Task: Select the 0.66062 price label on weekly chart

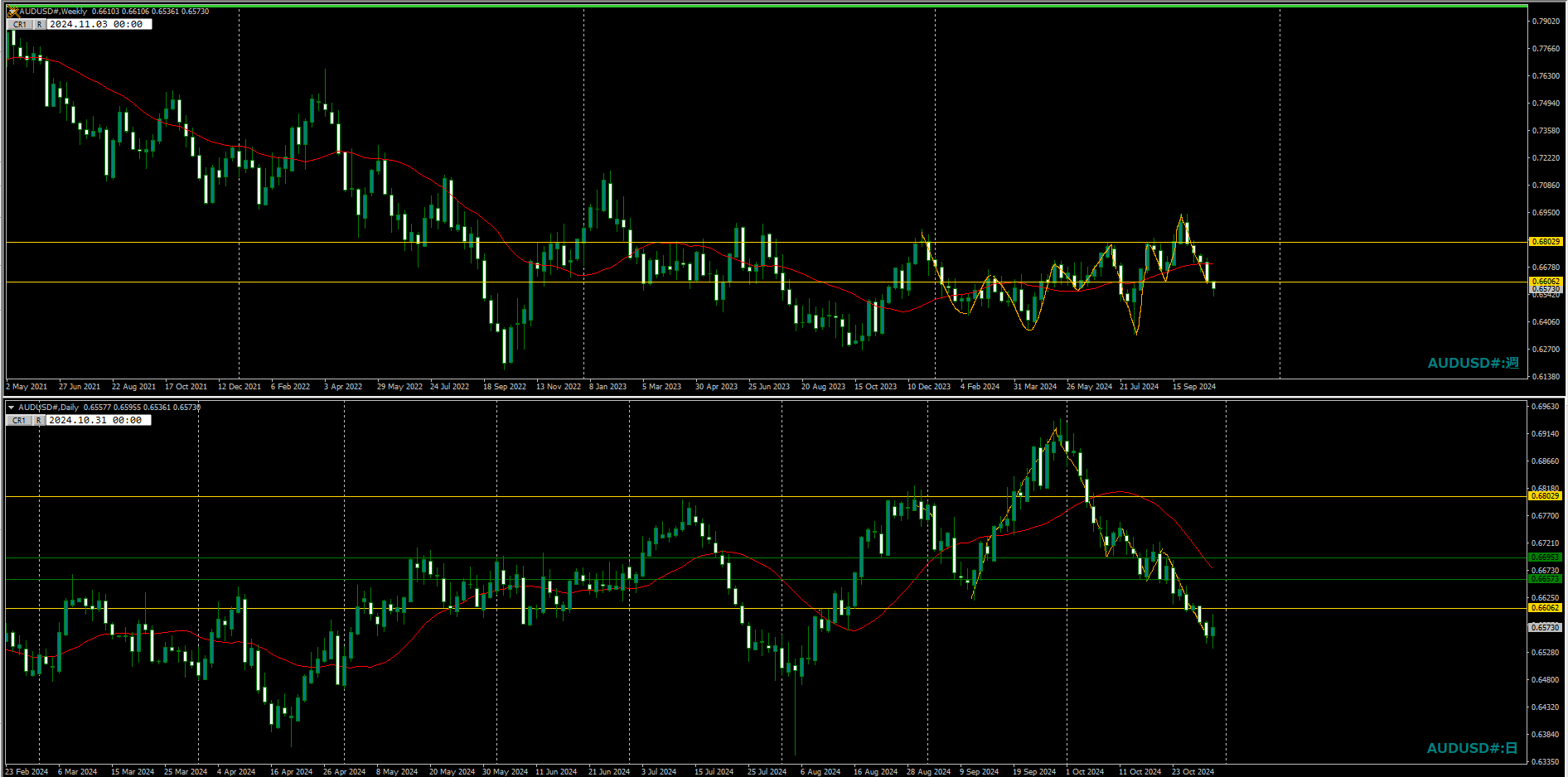Action: coord(1545,282)
